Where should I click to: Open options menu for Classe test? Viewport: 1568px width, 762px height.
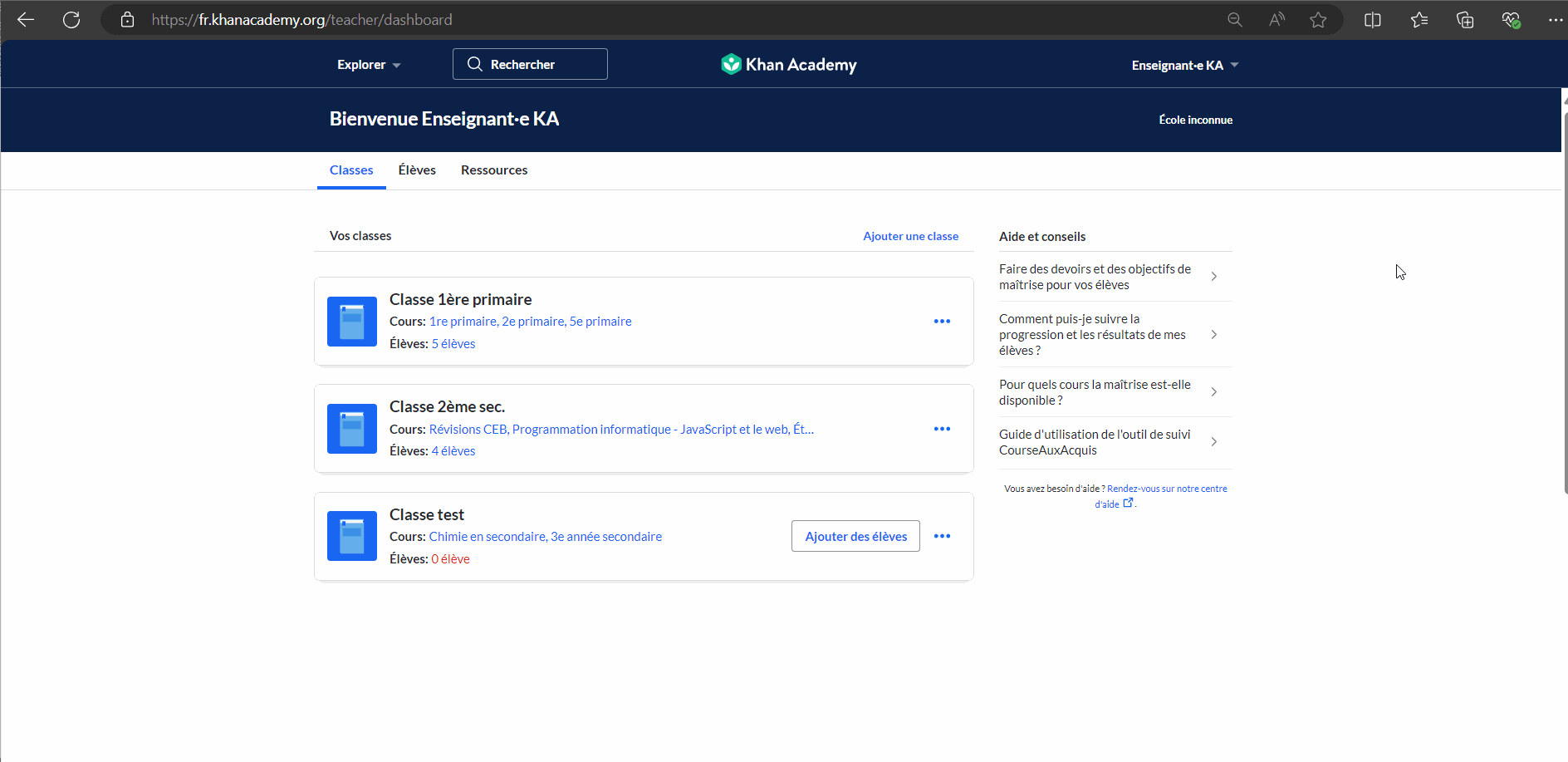coord(942,536)
